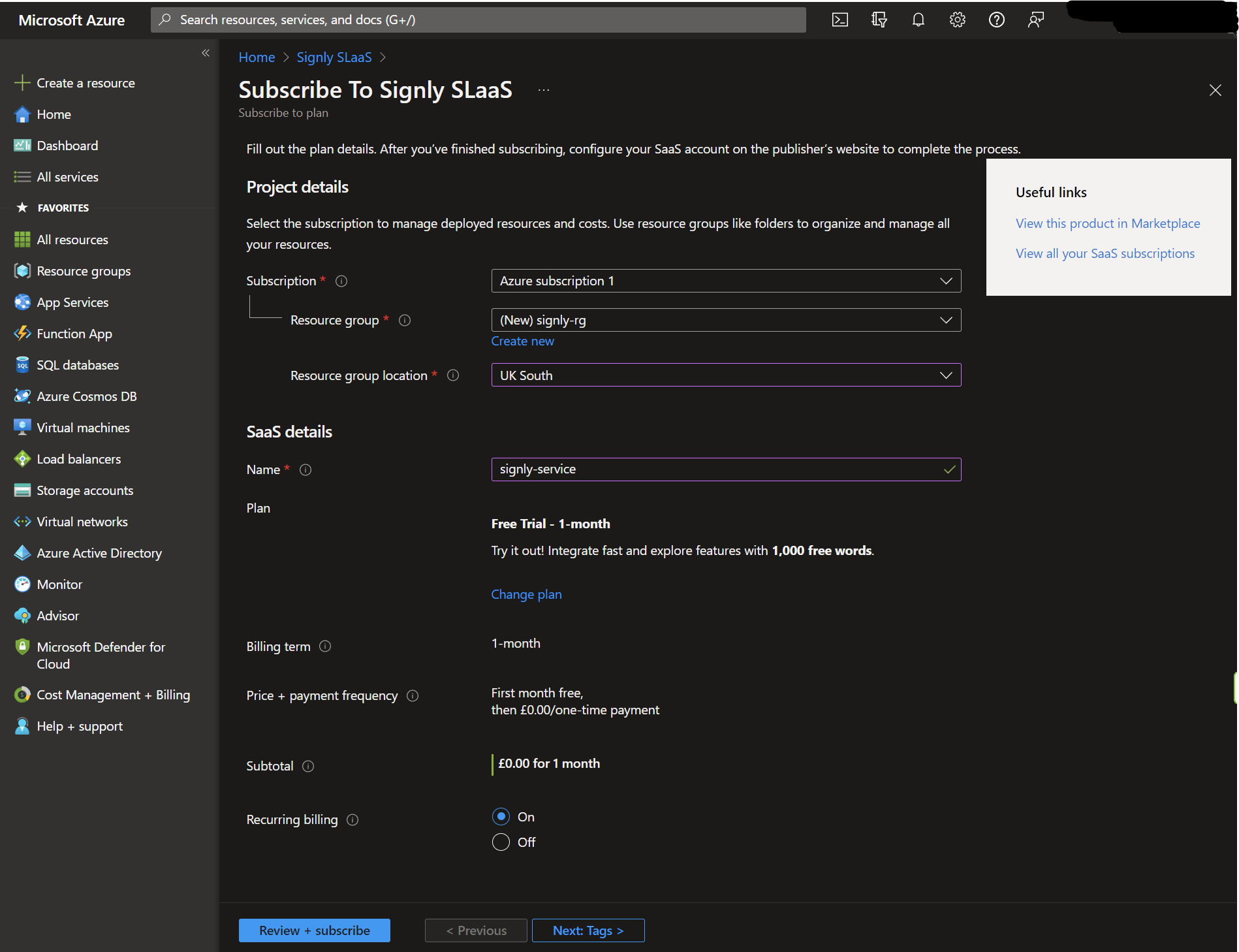Click the Azure Active Directory icon
The image size is (1239, 952).
point(22,553)
